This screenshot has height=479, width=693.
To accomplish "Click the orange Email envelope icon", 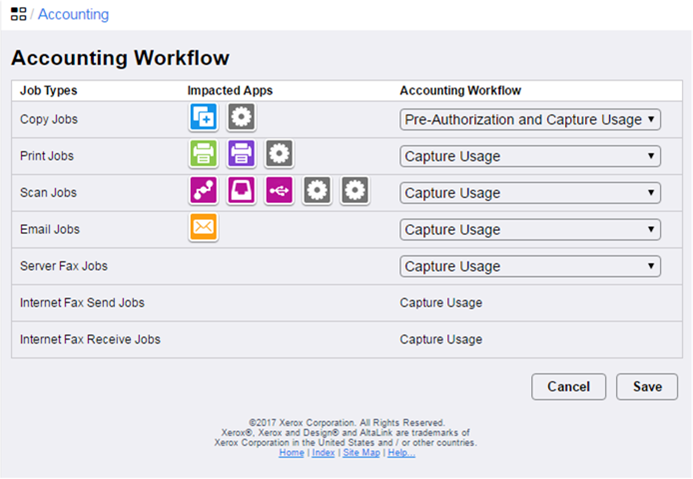I will point(204,228).
